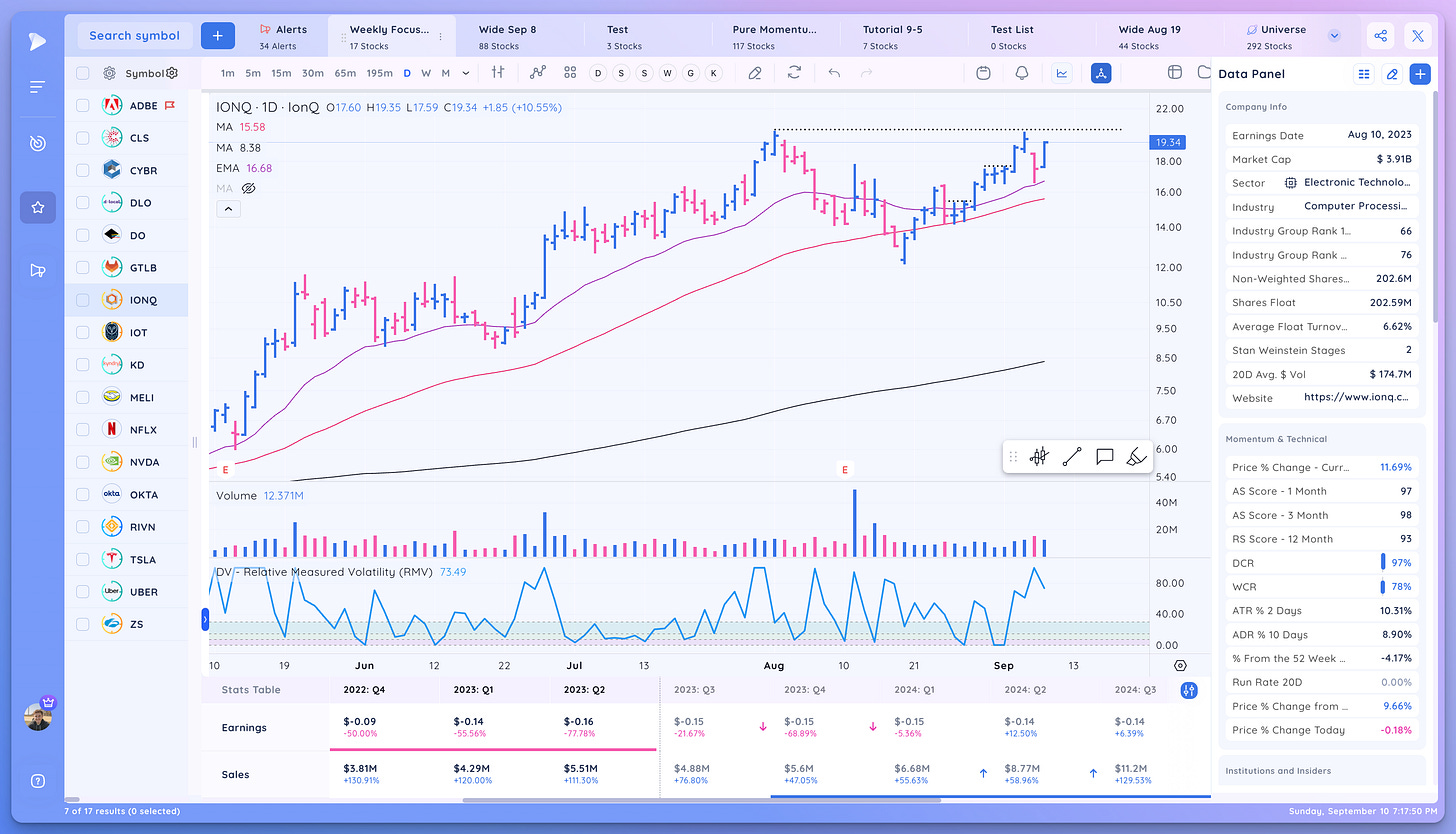Open the sidebar hamburger menu
This screenshot has height=834, width=1456.
[37, 87]
